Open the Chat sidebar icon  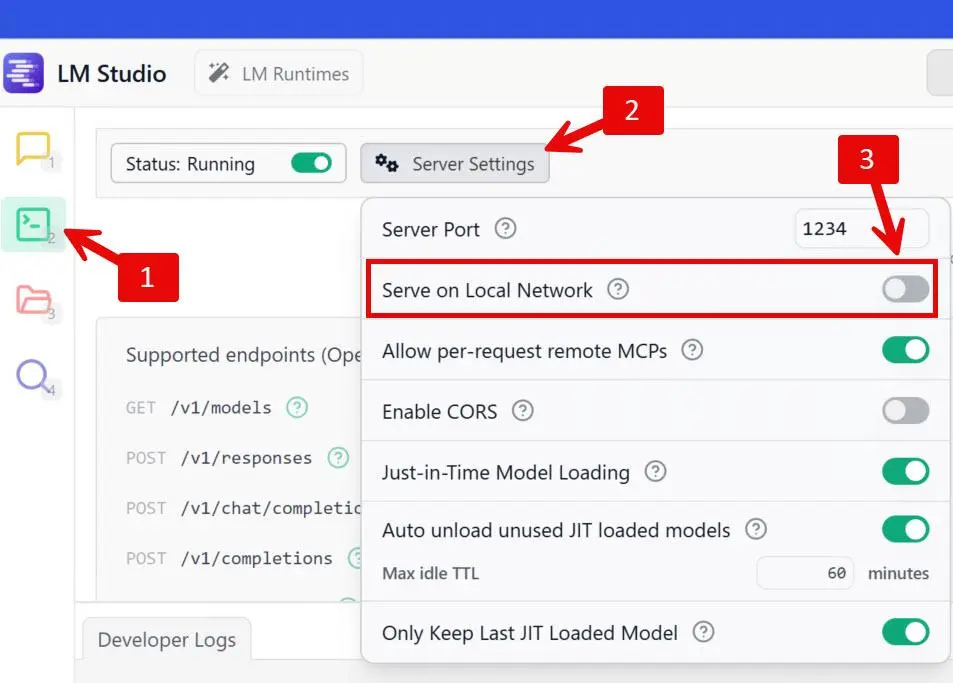coord(33,149)
